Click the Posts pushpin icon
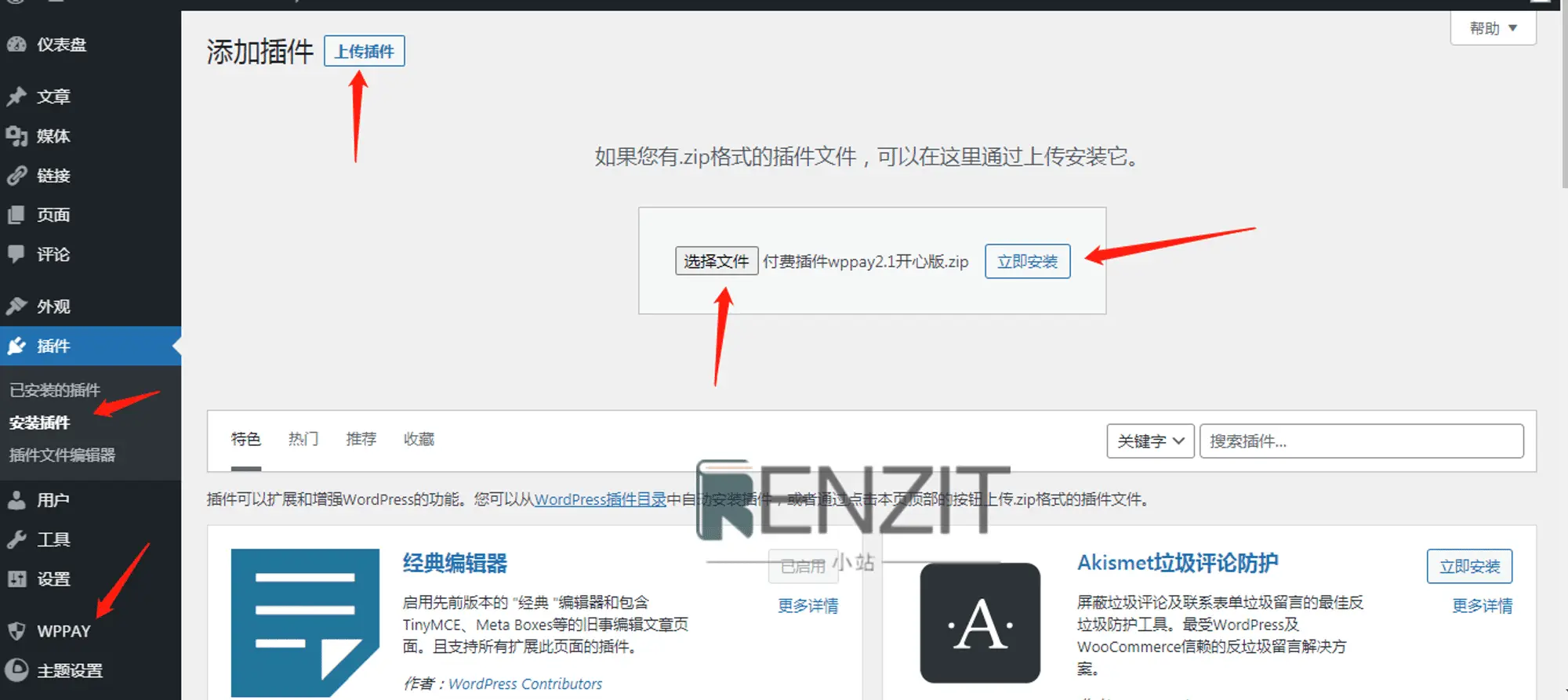The image size is (1568, 700). tap(16, 96)
